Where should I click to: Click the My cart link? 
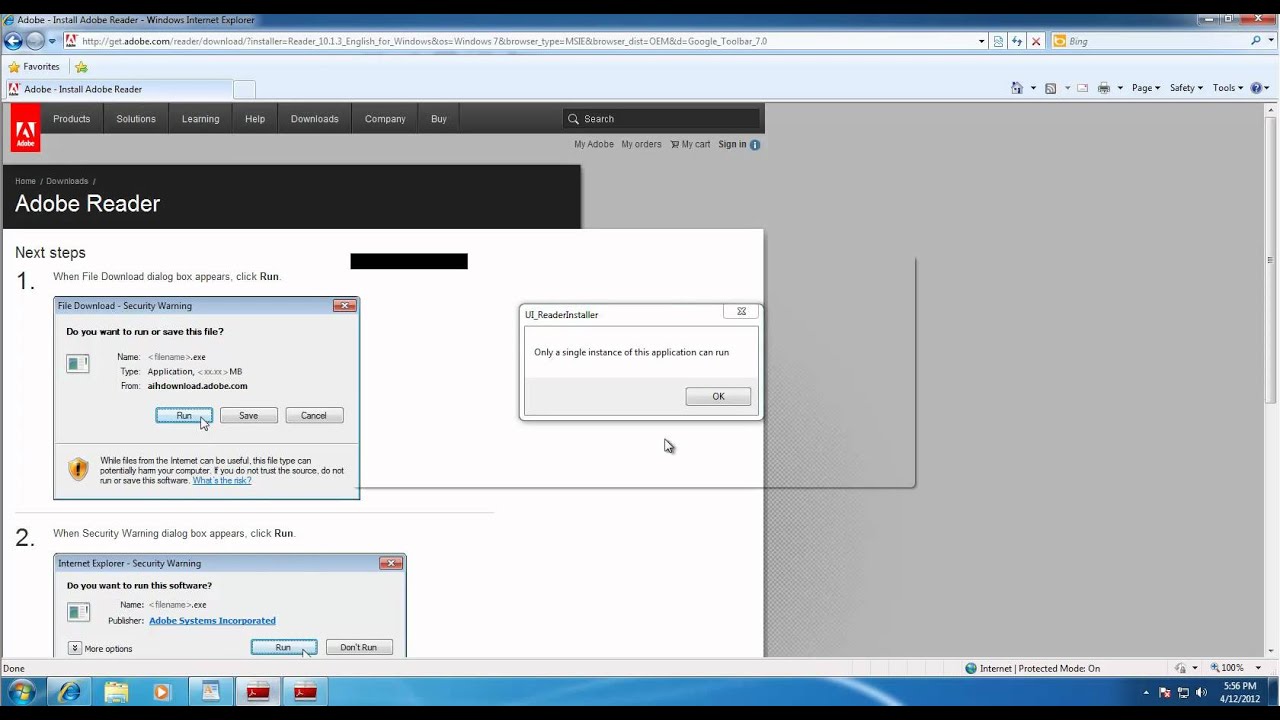coord(690,145)
